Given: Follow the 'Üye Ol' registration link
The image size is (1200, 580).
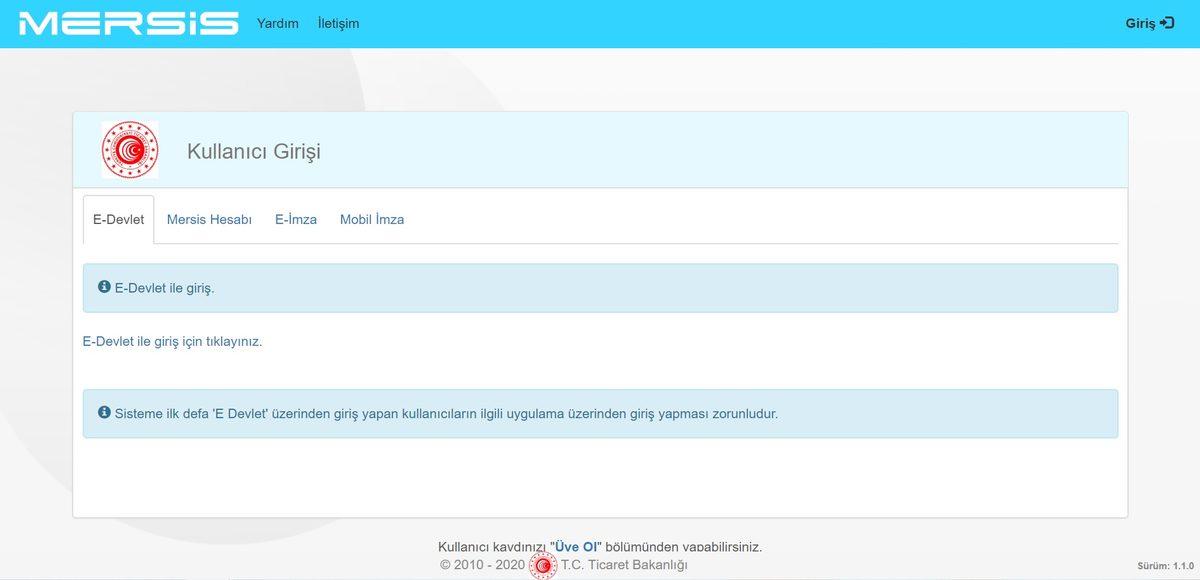Looking at the screenshot, I should coord(577,547).
